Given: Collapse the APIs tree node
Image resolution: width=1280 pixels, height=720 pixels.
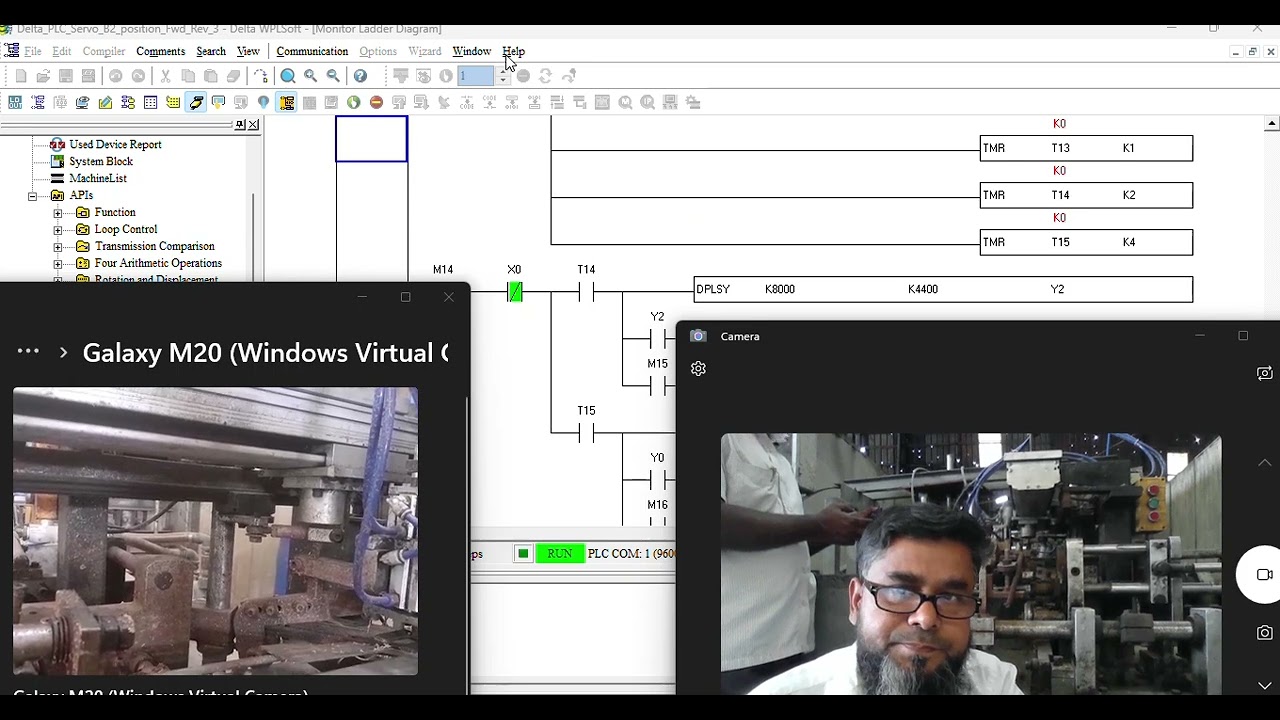Looking at the screenshot, I should point(32,196).
